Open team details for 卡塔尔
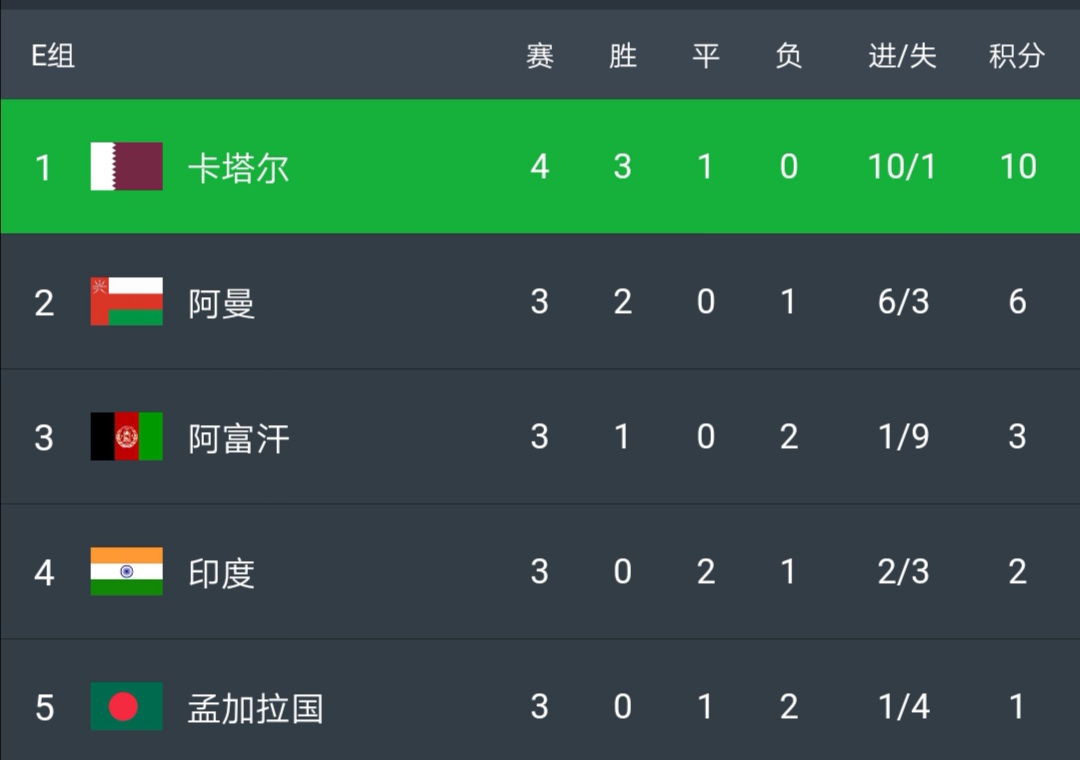Image resolution: width=1080 pixels, height=760 pixels. [240, 167]
